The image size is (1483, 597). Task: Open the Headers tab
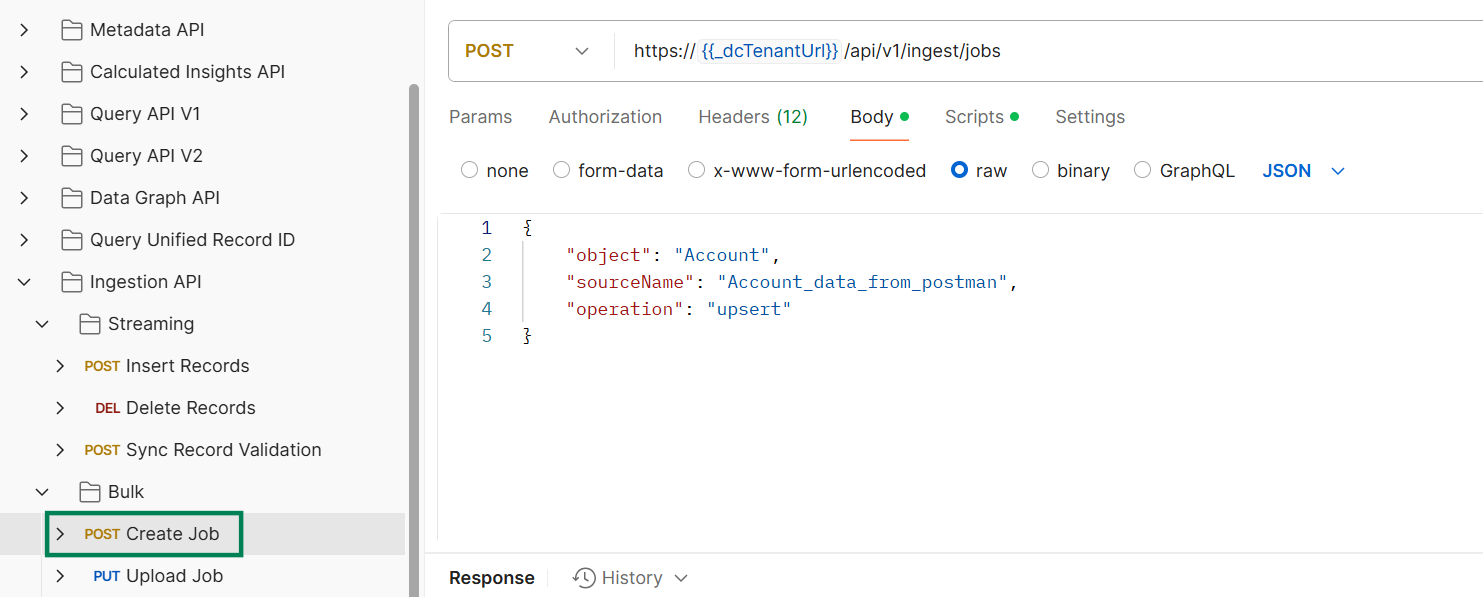752,117
